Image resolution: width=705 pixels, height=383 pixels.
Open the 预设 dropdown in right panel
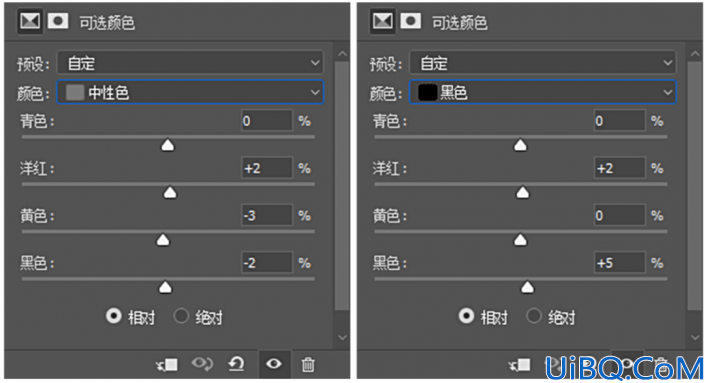(543, 63)
